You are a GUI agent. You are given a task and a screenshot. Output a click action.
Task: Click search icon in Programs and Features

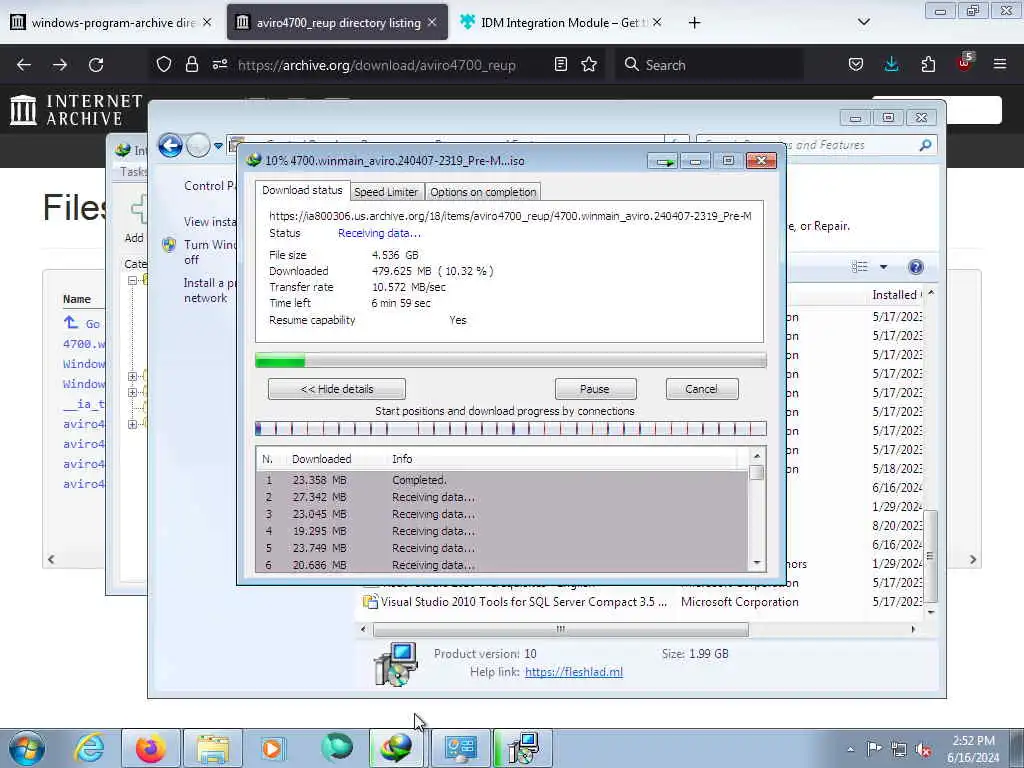tap(925, 145)
